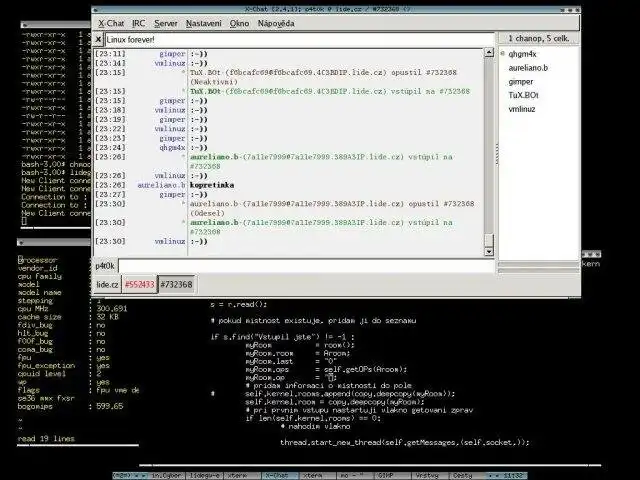Click the 's = r.read();' code line

coord(239,304)
